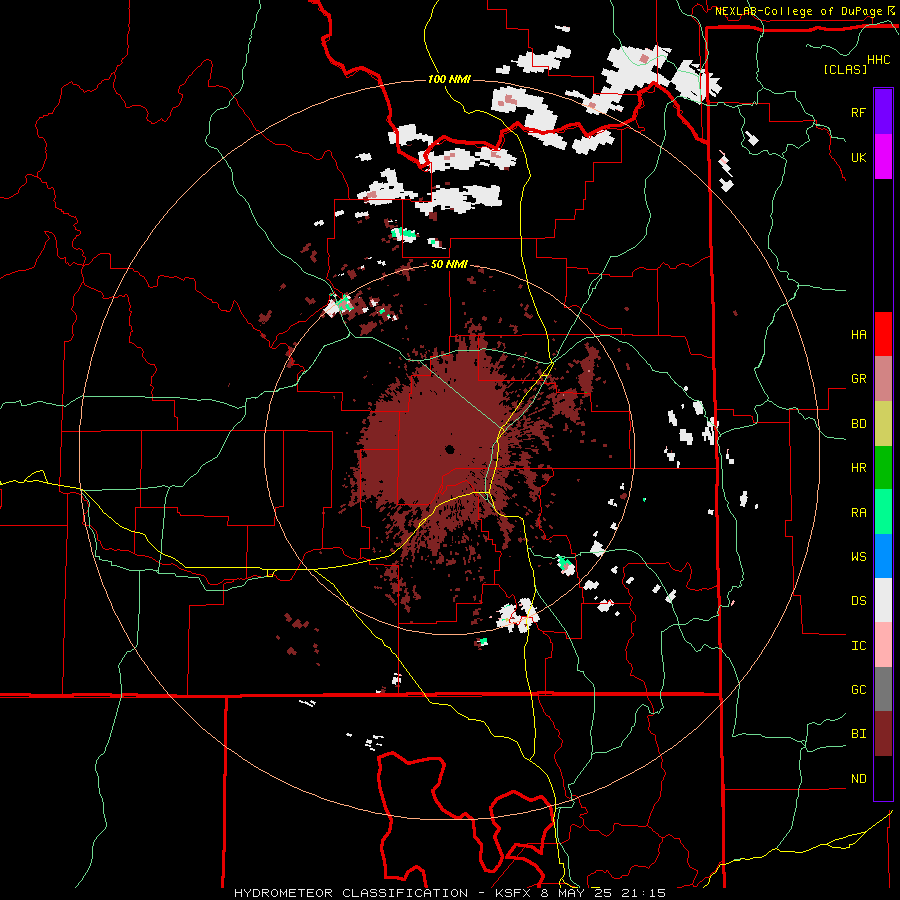
Task: Click the BD yellow legend swatch
Action: tap(883, 424)
